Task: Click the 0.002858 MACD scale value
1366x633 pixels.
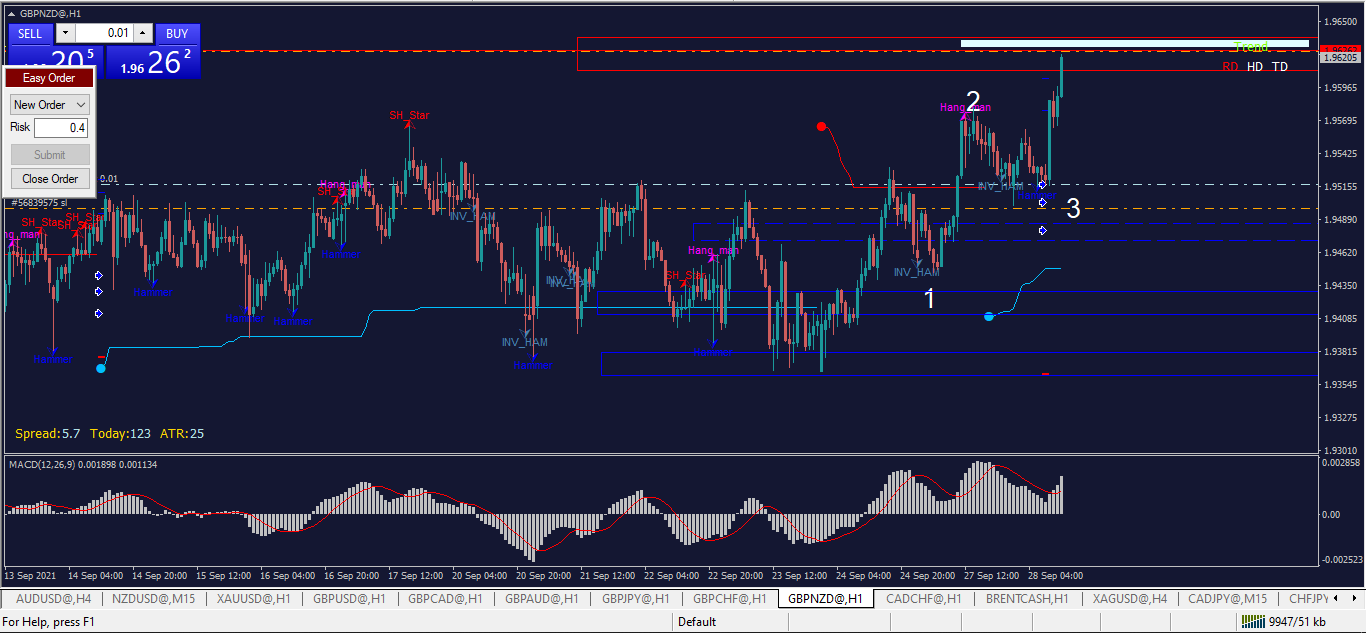Action: [x=1341, y=464]
